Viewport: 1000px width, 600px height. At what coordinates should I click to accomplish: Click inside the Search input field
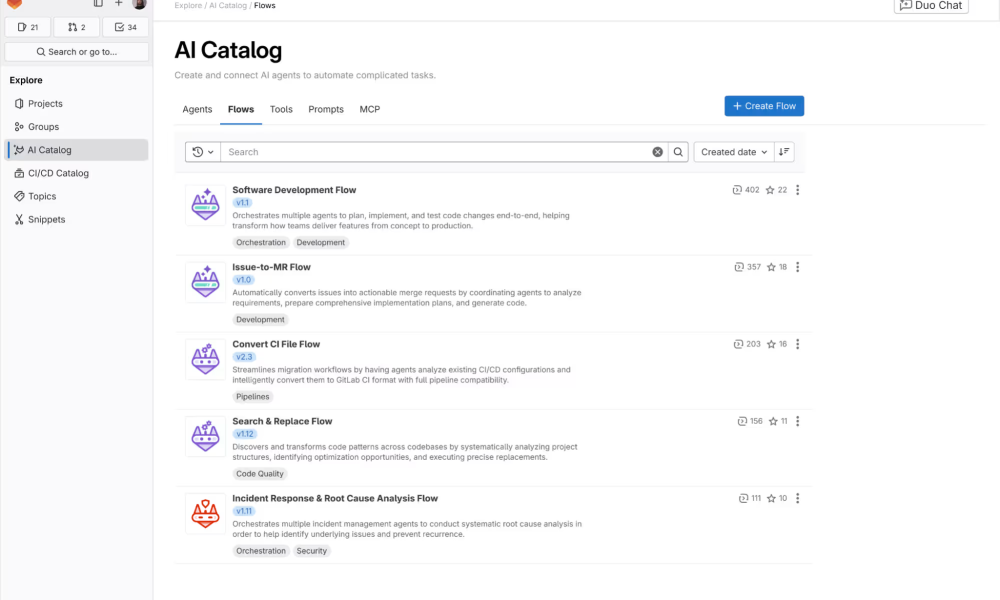coord(420,151)
